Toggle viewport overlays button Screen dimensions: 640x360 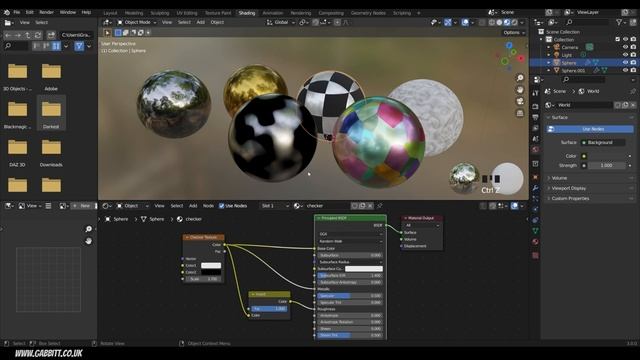click(x=465, y=22)
